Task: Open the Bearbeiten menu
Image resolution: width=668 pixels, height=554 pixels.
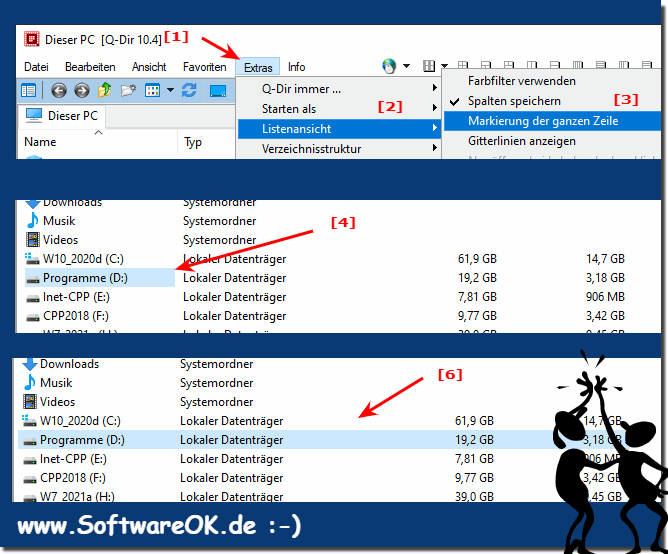Action: tap(90, 67)
